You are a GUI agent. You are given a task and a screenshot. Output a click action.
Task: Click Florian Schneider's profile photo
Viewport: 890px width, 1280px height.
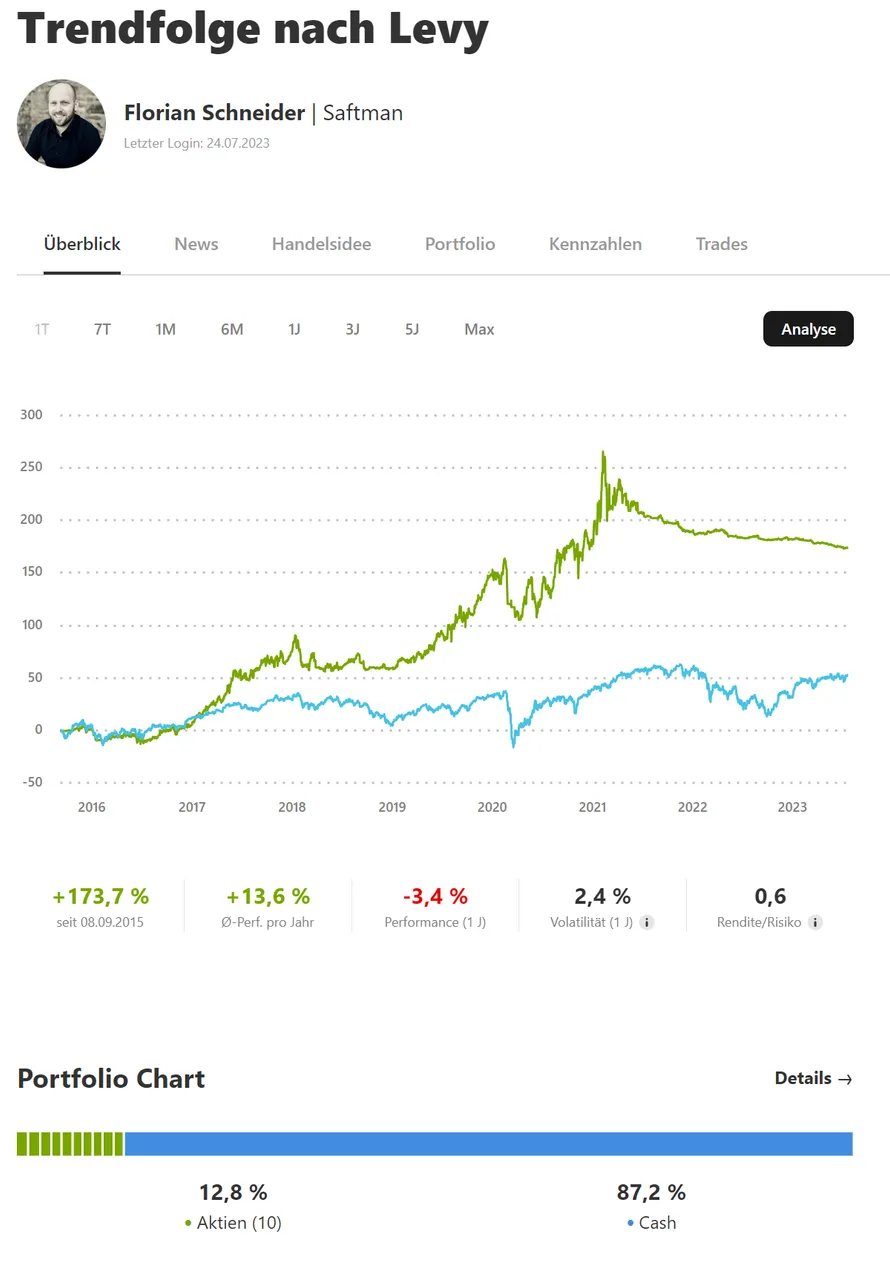click(61, 124)
